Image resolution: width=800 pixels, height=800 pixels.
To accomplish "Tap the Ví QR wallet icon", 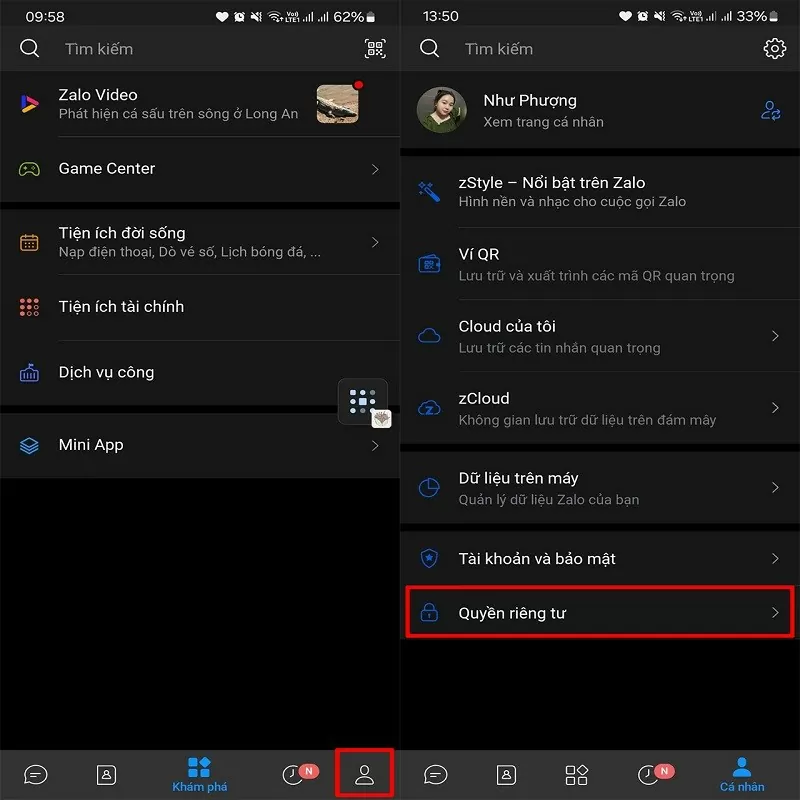I will 429,264.
